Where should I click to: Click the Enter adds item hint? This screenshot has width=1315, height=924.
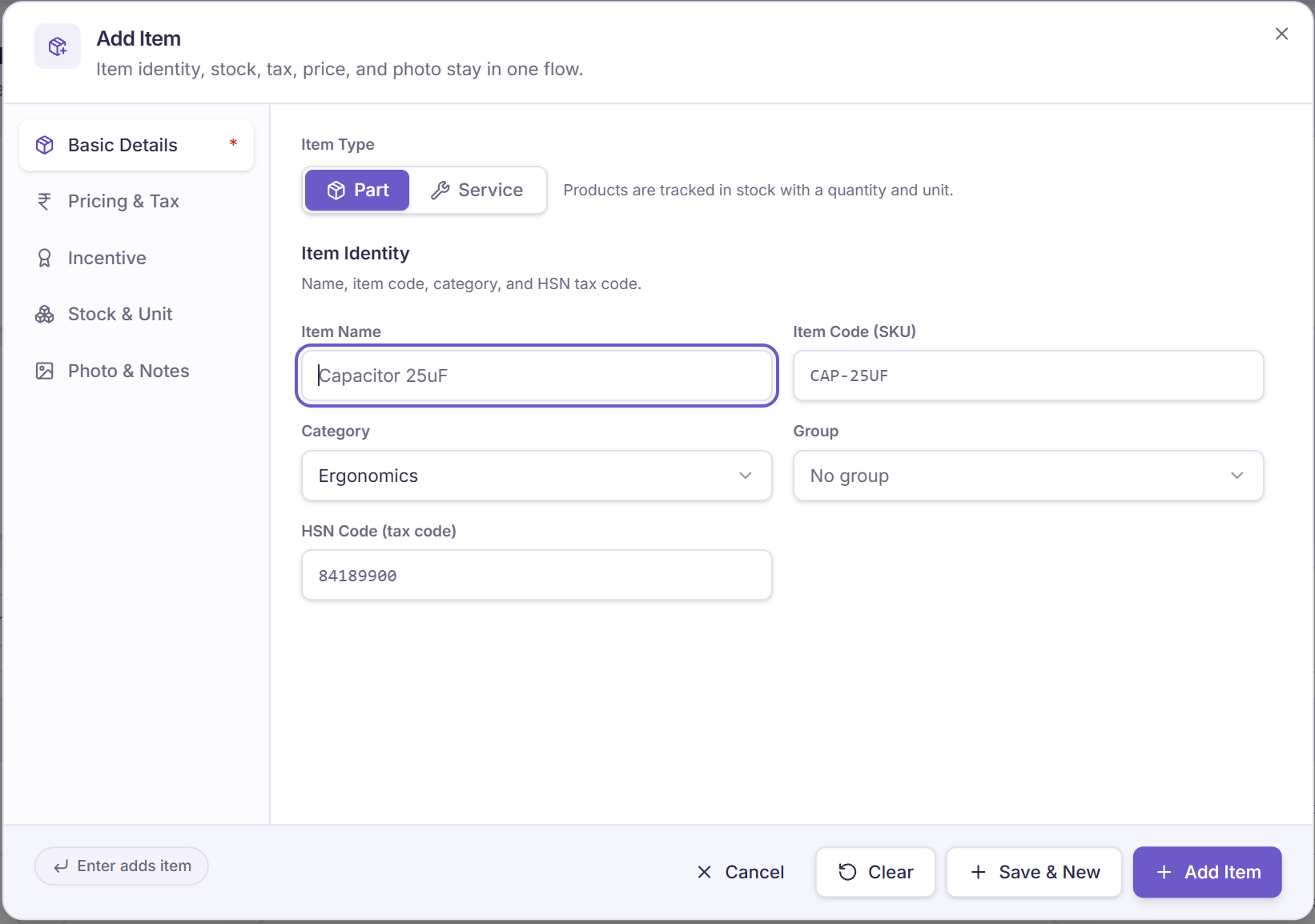coord(122,866)
